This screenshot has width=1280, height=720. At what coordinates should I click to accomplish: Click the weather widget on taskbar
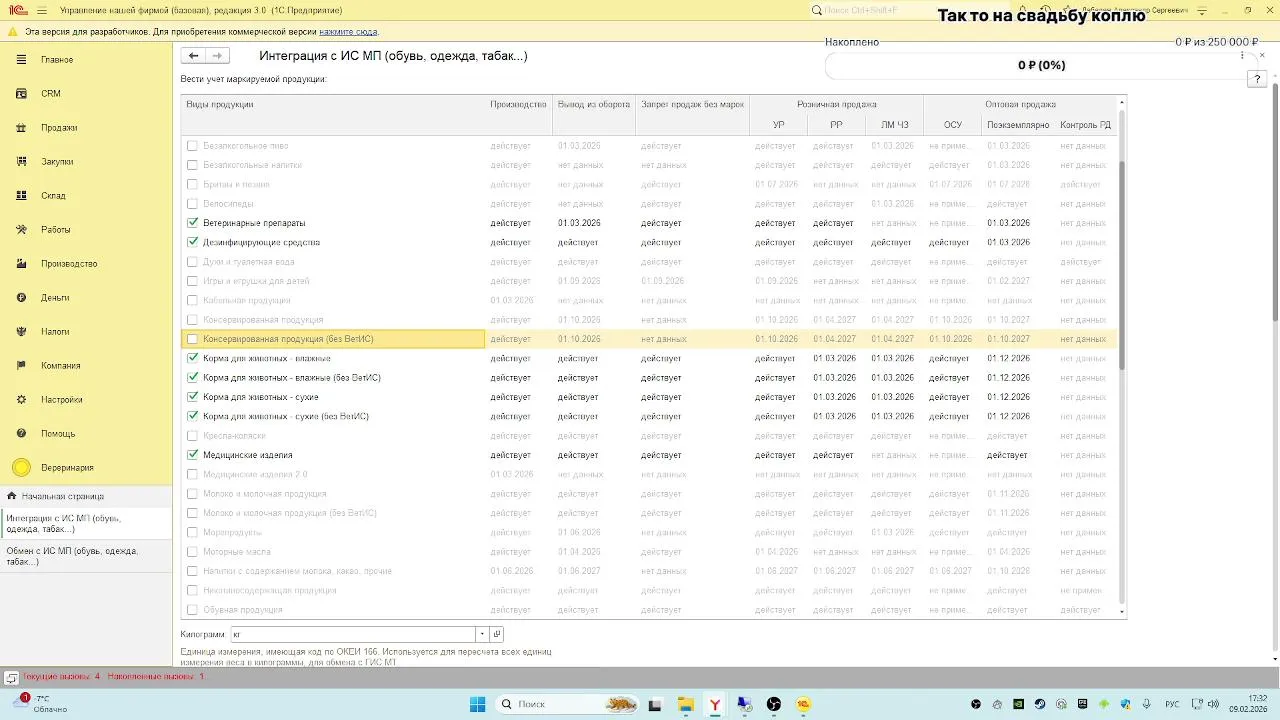point(40,704)
